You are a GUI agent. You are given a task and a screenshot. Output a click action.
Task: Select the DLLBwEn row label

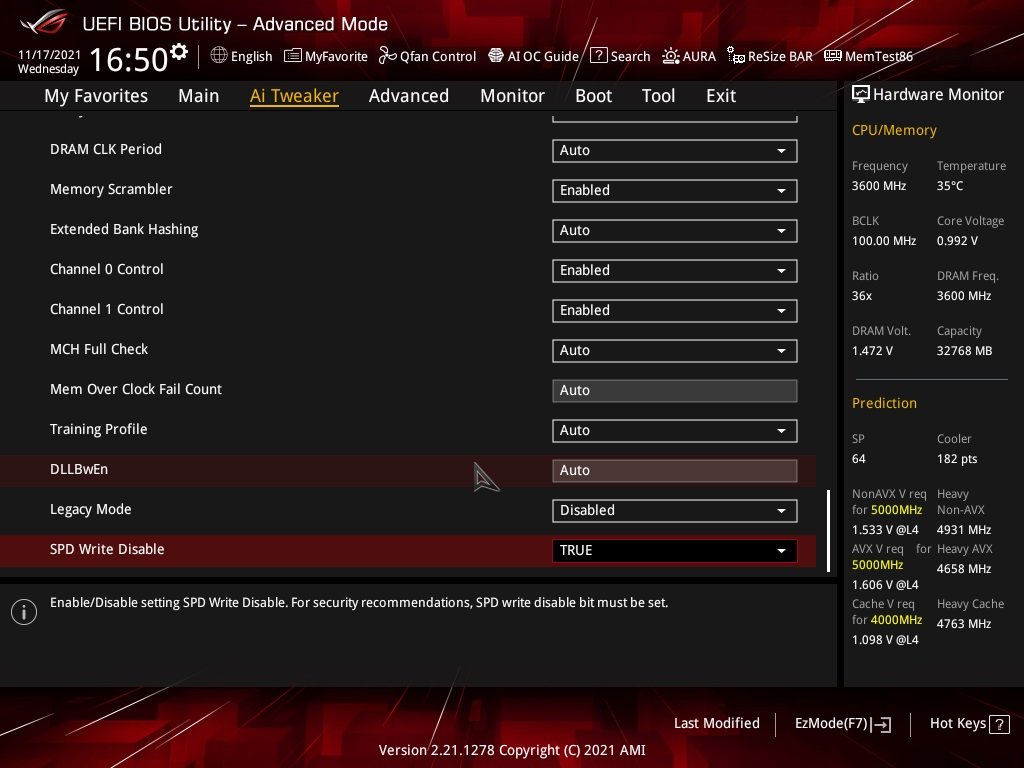(x=79, y=469)
